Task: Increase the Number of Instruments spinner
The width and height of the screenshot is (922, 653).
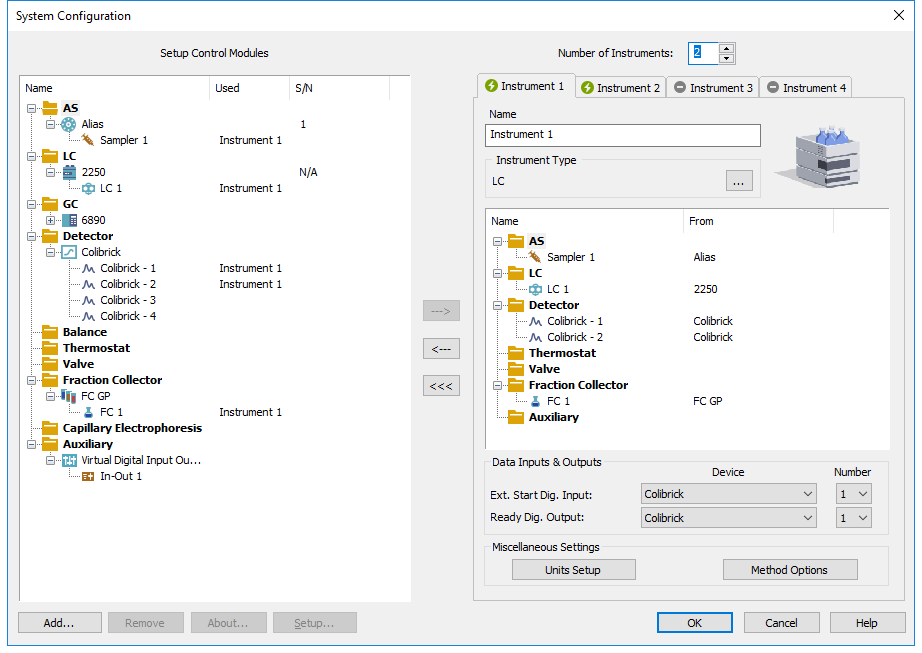Action: coord(727,48)
